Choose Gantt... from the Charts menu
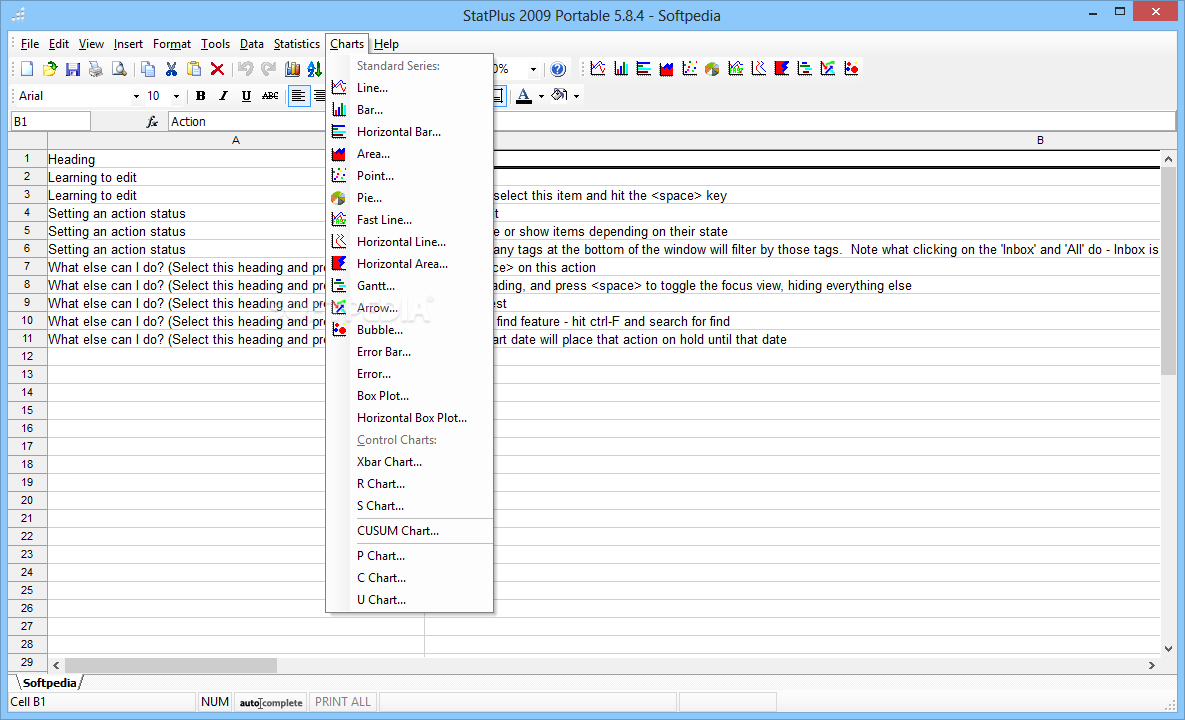The height and width of the screenshot is (720, 1185). tap(410, 286)
